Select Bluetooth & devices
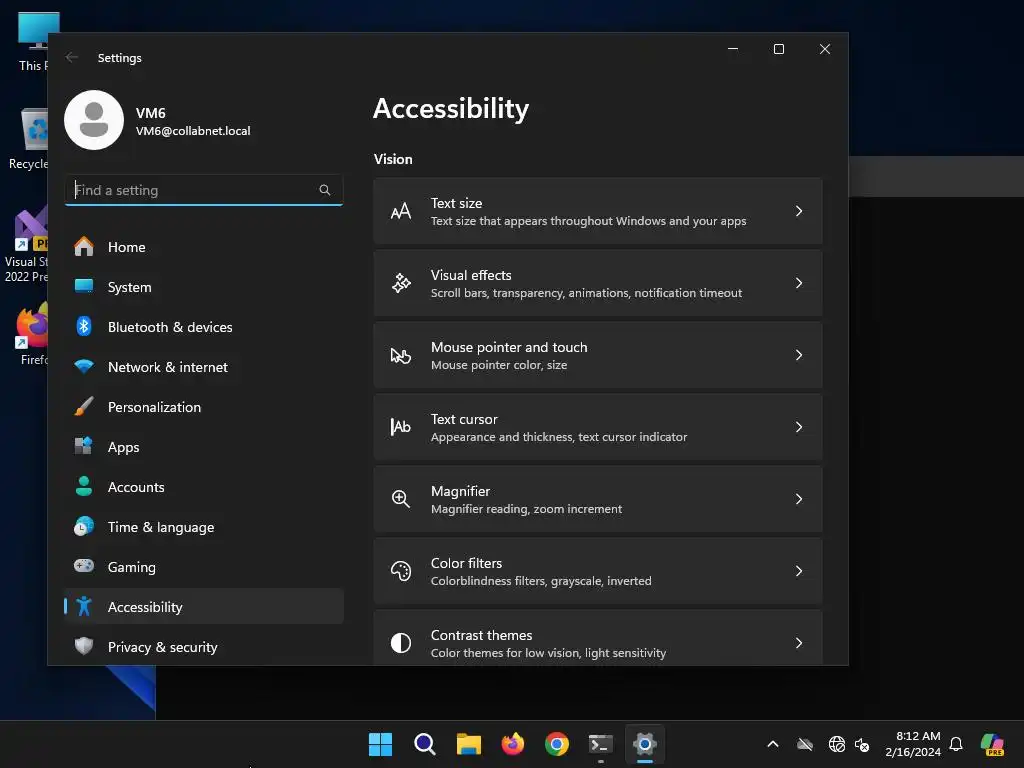Screen dimensions: 1024x768 204,327
